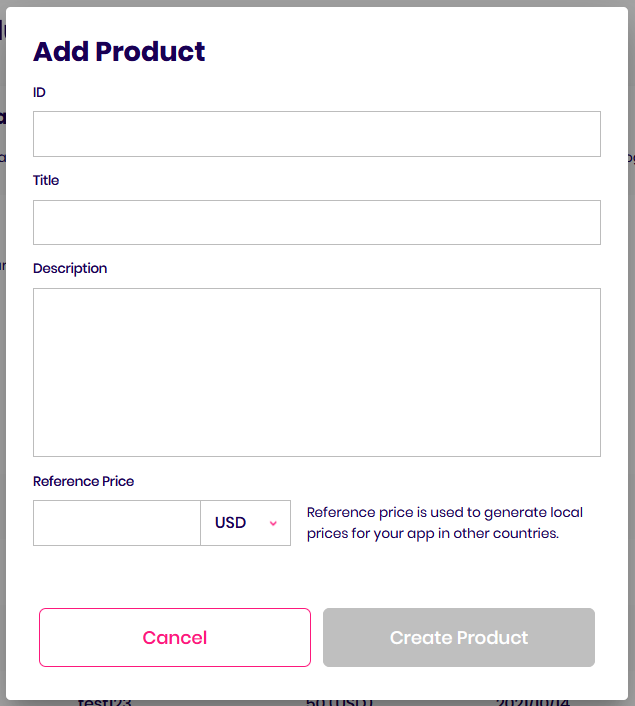The image size is (635, 706).
Task: Click the pink chevron in currency selector
Action: [273, 524]
